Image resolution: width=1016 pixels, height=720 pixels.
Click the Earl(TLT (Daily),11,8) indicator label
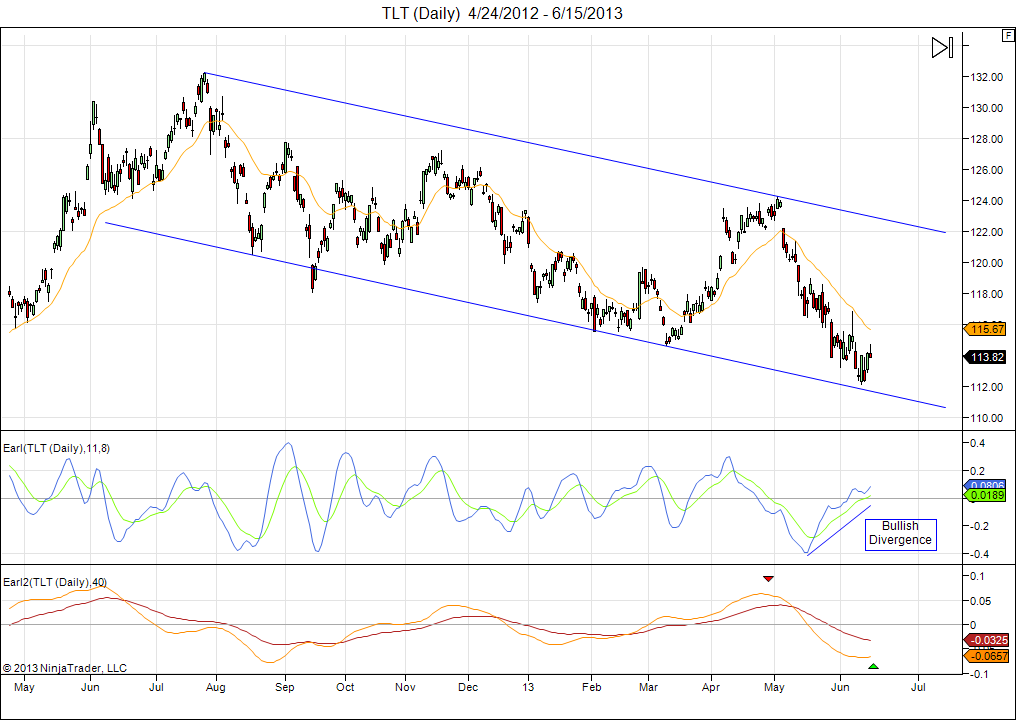pyautogui.click(x=57, y=448)
